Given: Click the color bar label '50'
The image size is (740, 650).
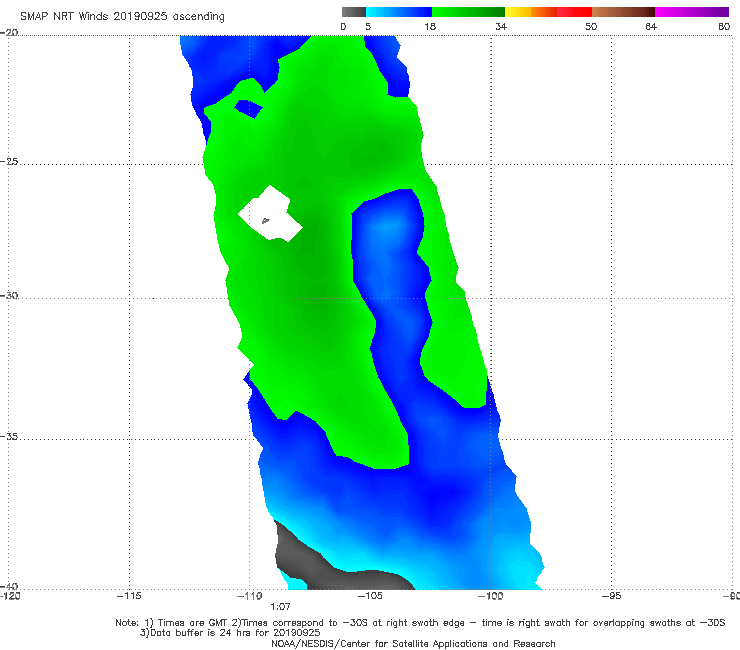Looking at the screenshot, I should point(591,26).
